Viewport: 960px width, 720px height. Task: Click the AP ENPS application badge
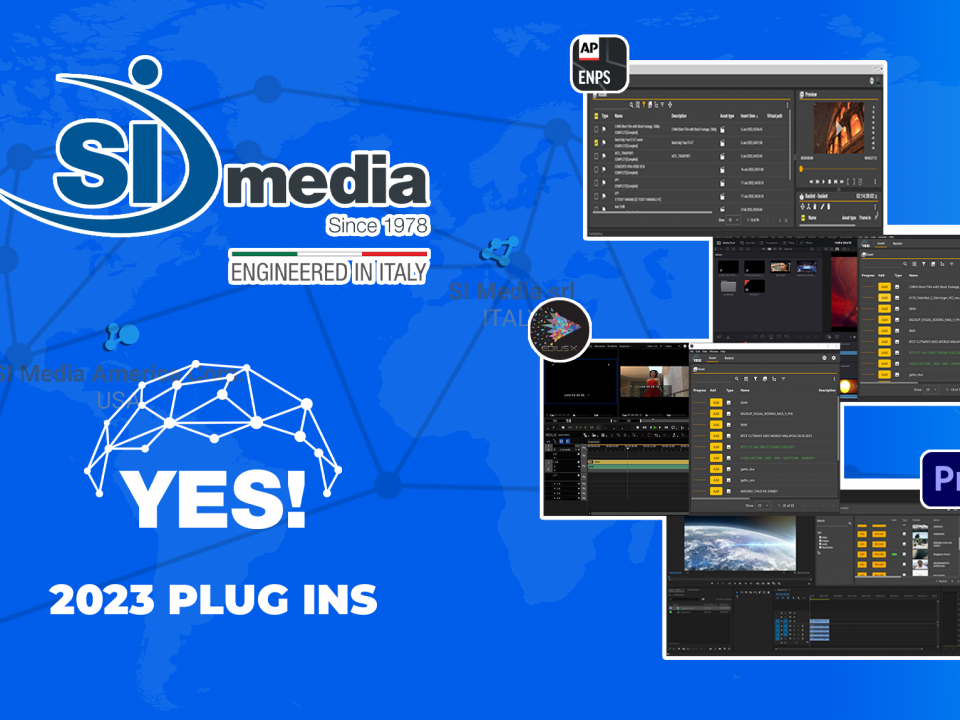599,64
